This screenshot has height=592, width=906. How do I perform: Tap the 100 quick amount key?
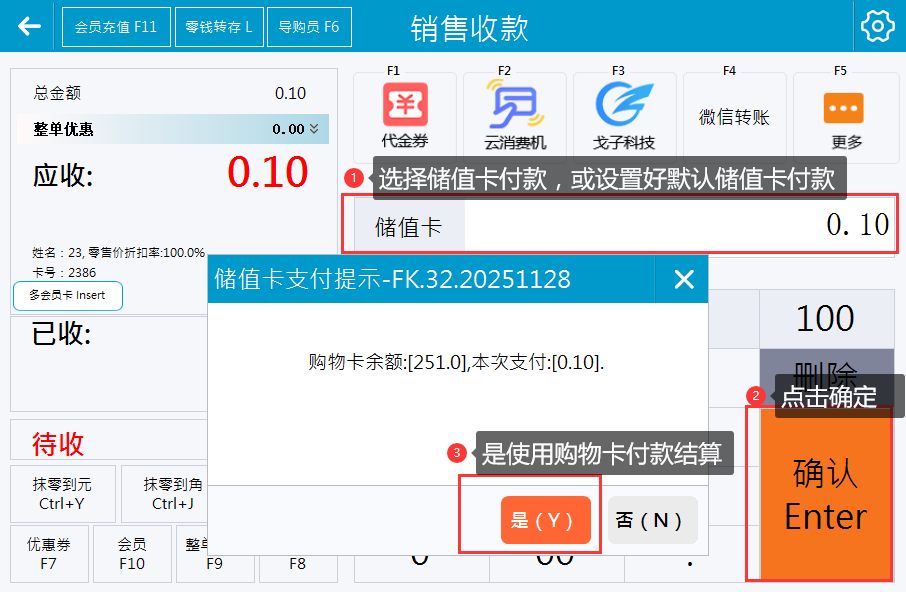pos(825,319)
